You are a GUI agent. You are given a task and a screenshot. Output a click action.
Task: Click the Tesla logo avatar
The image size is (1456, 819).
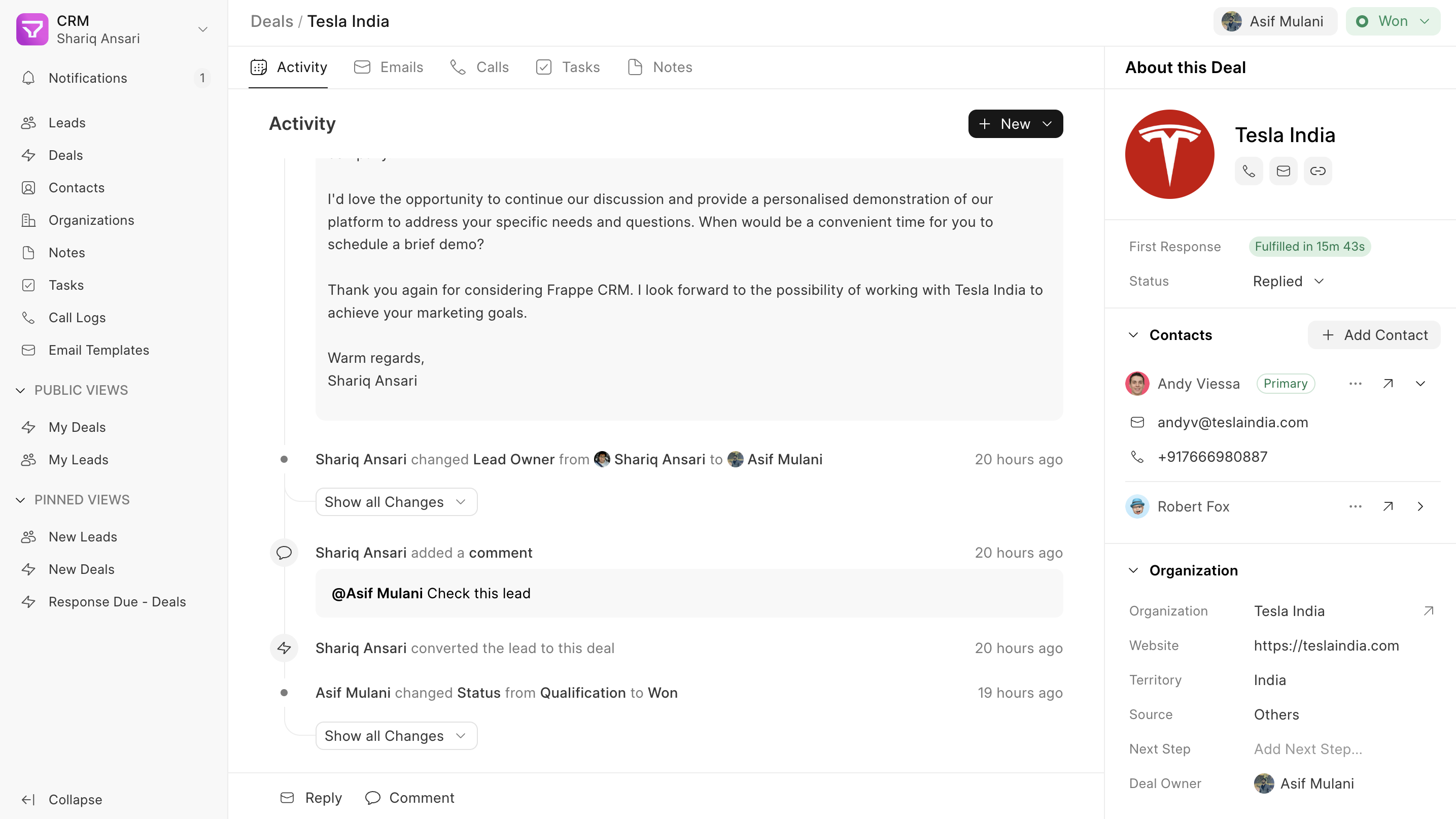1169,154
